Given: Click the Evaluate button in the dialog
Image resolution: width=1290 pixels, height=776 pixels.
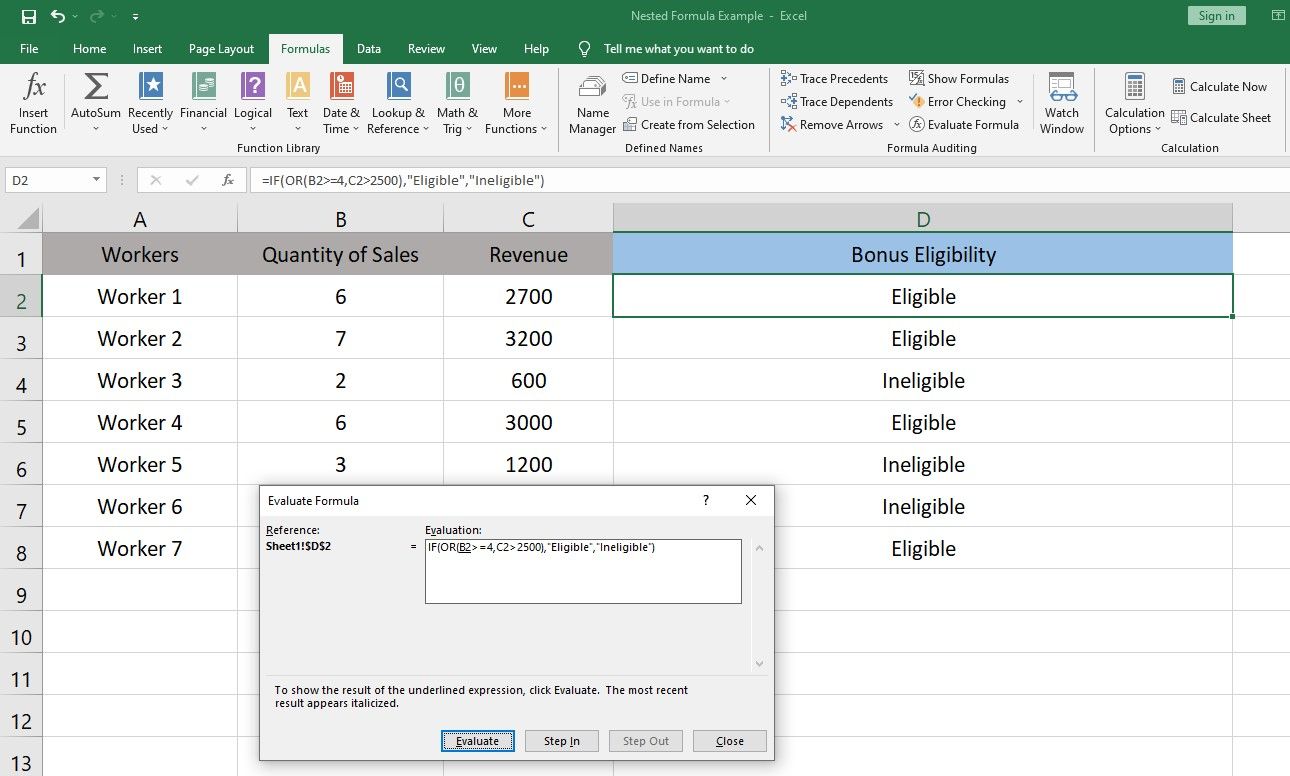Looking at the screenshot, I should (477, 741).
